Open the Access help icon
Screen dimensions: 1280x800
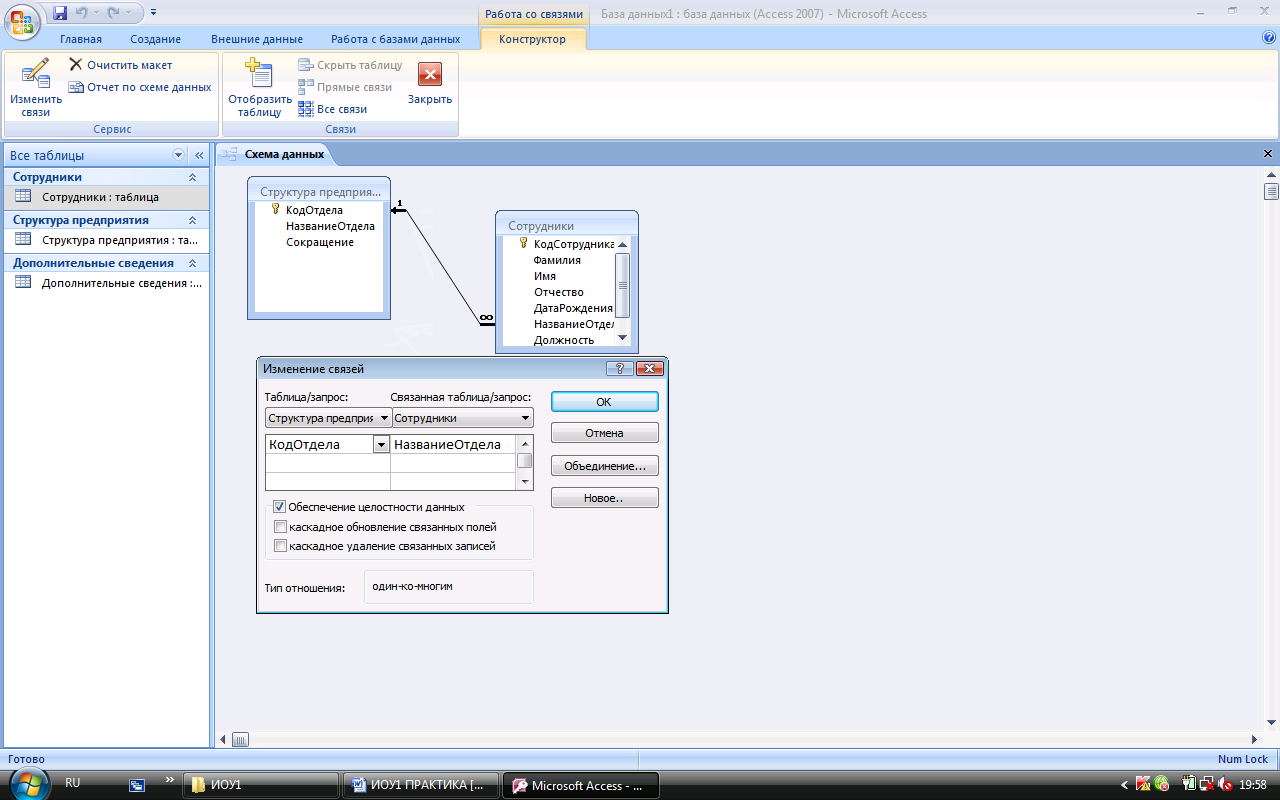point(1269,37)
